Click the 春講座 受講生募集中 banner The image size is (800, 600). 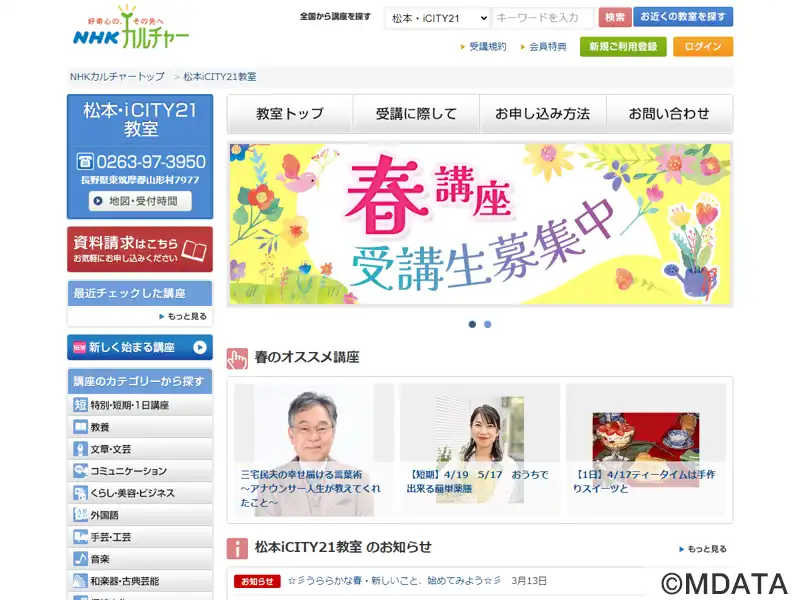[480, 224]
